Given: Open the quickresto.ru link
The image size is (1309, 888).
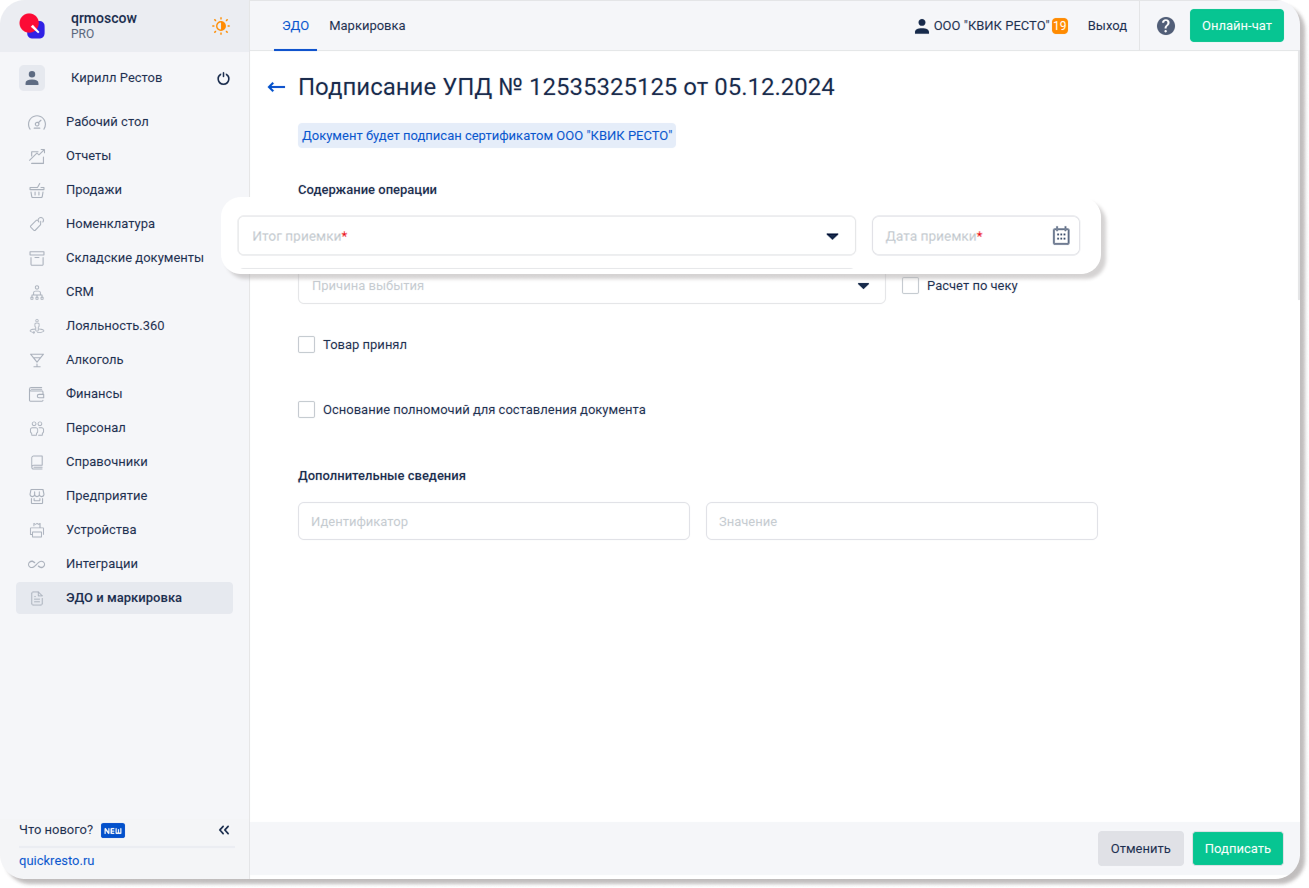Looking at the screenshot, I should [57, 860].
